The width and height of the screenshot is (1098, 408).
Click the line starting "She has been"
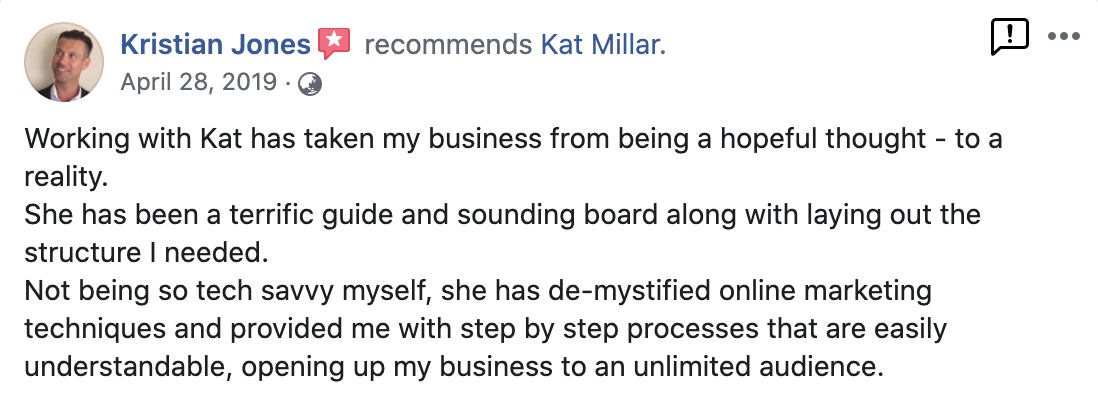tap(502, 215)
